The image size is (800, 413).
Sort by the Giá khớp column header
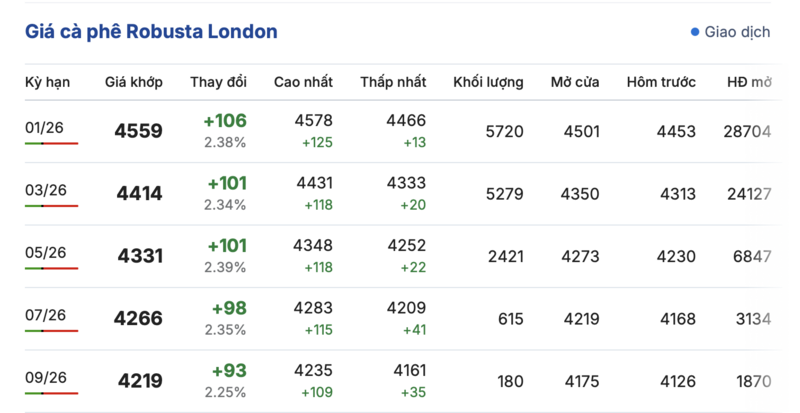(134, 82)
